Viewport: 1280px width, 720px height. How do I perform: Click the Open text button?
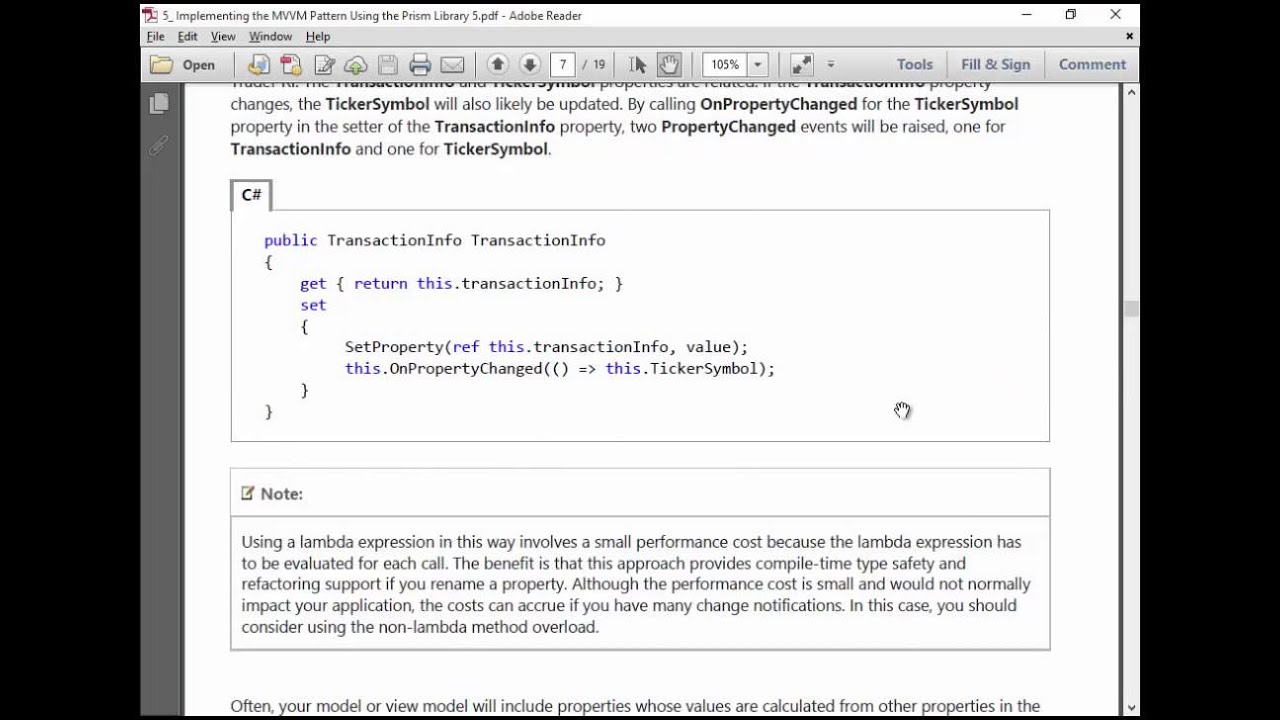point(198,65)
